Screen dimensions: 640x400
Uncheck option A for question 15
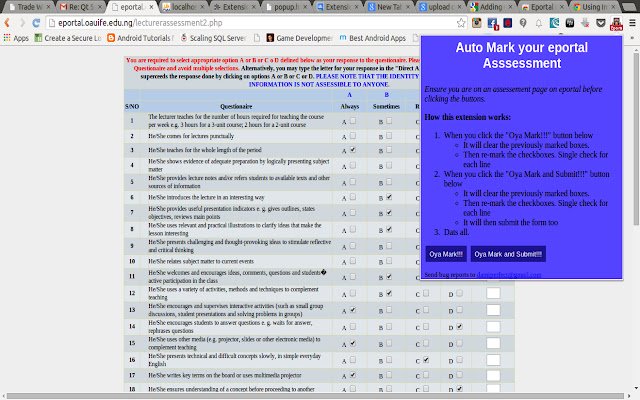353,343
